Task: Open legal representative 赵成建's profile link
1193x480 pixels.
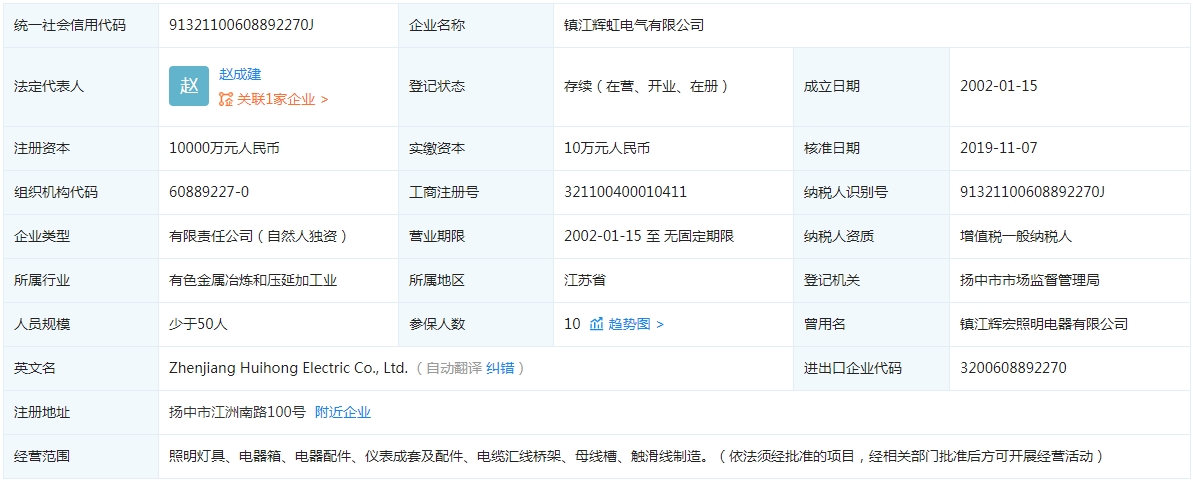Action: tap(240, 74)
